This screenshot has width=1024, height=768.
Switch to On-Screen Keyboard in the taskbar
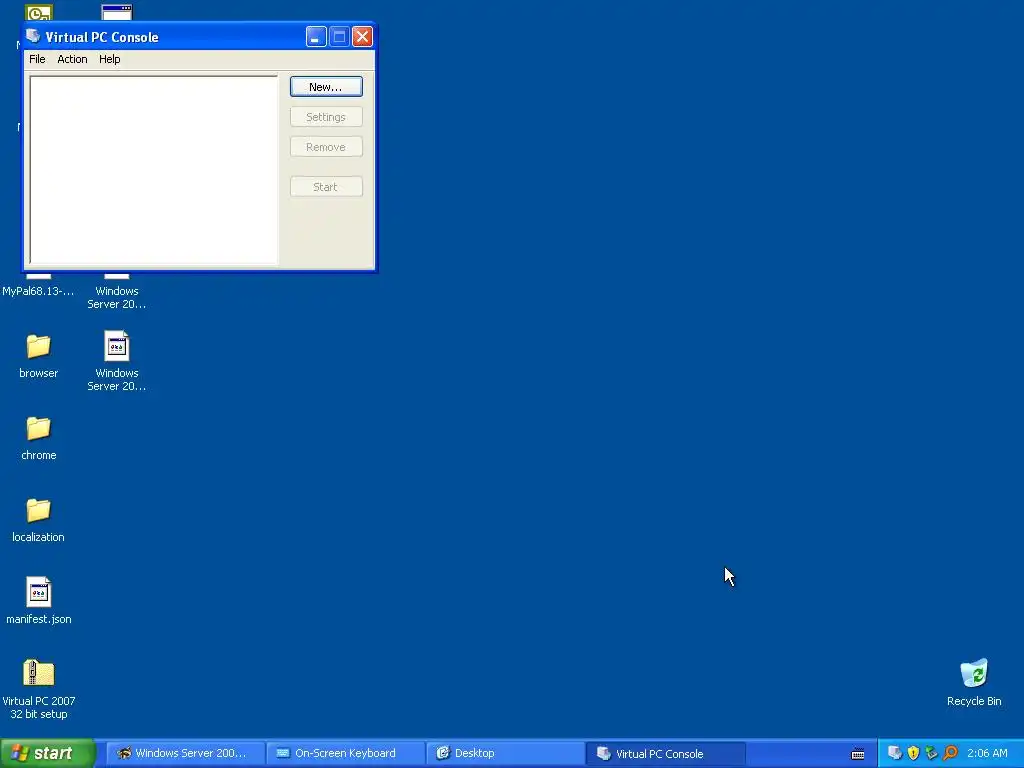(345, 753)
